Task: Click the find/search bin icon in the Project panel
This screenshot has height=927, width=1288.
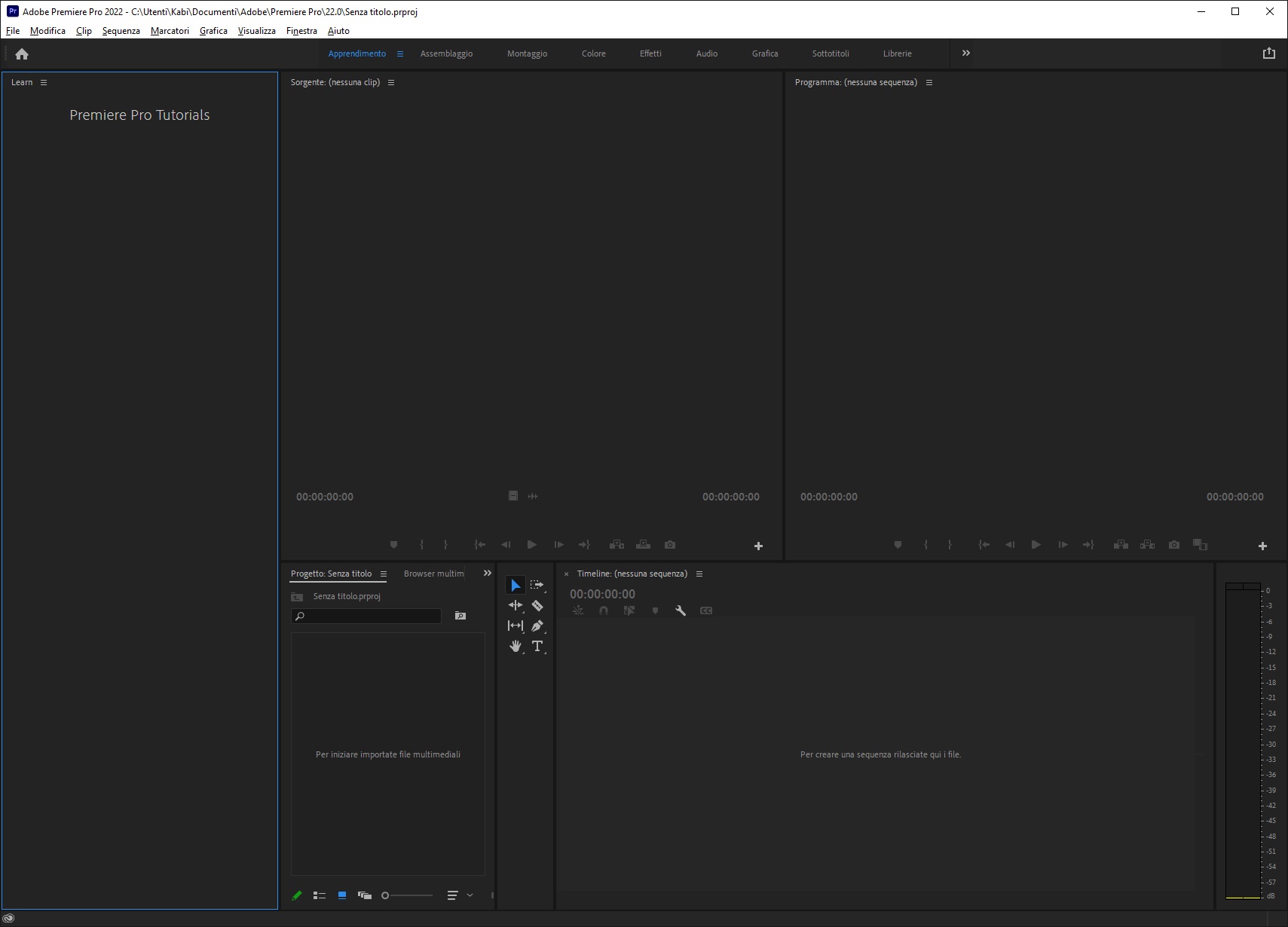Action: tap(460, 616)
